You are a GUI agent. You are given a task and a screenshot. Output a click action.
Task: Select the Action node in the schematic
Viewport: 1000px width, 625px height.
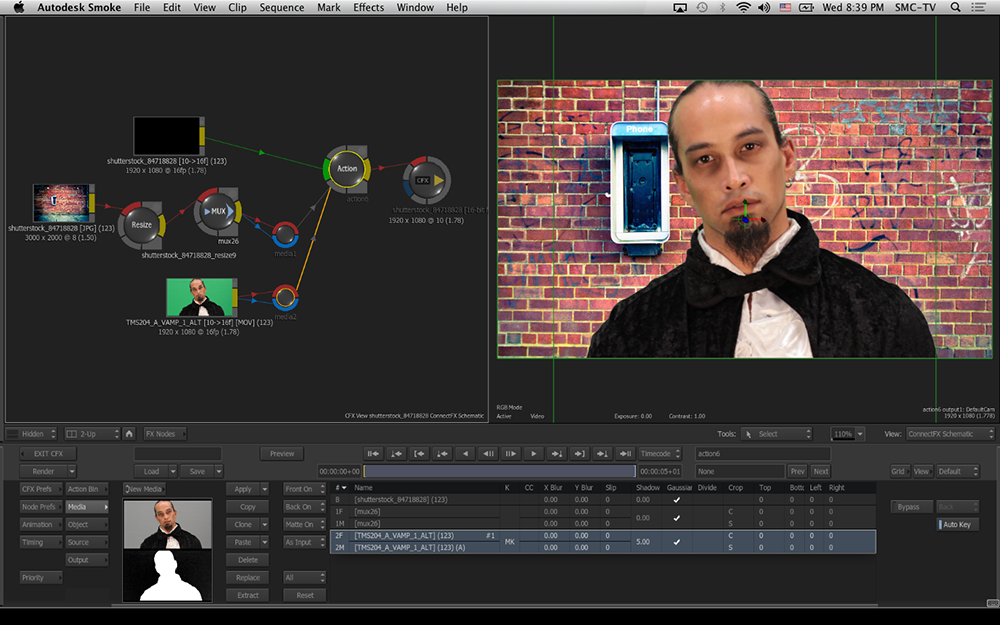coord(346,169)
